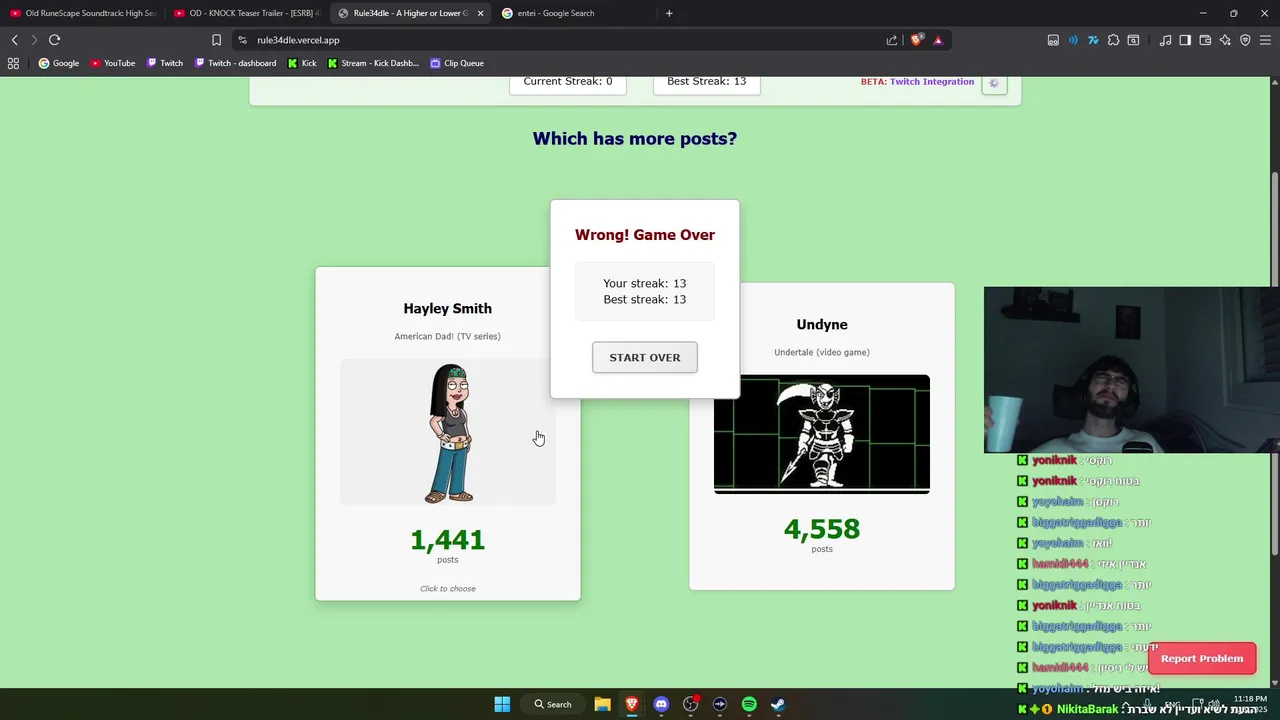
Task: Open Steam from the taskbar
Action: click(778, 704)
